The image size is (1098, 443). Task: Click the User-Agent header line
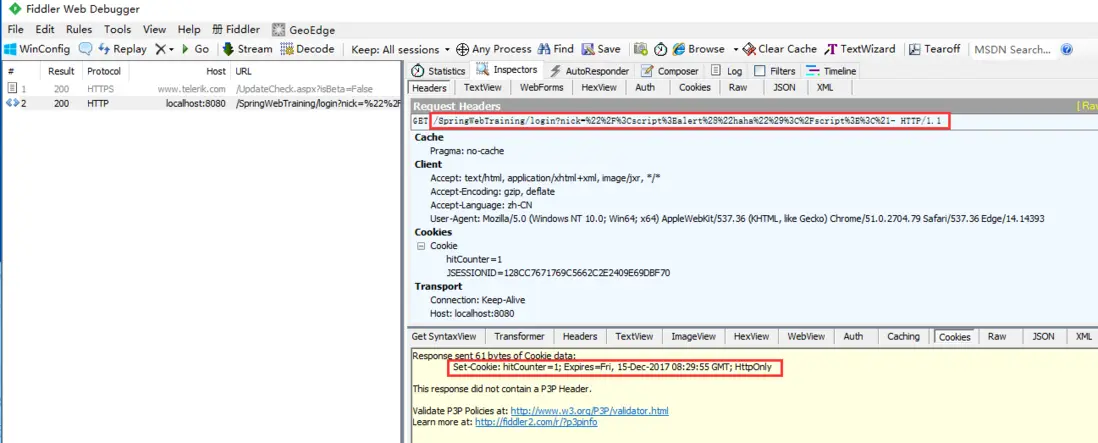coord(737,218)
